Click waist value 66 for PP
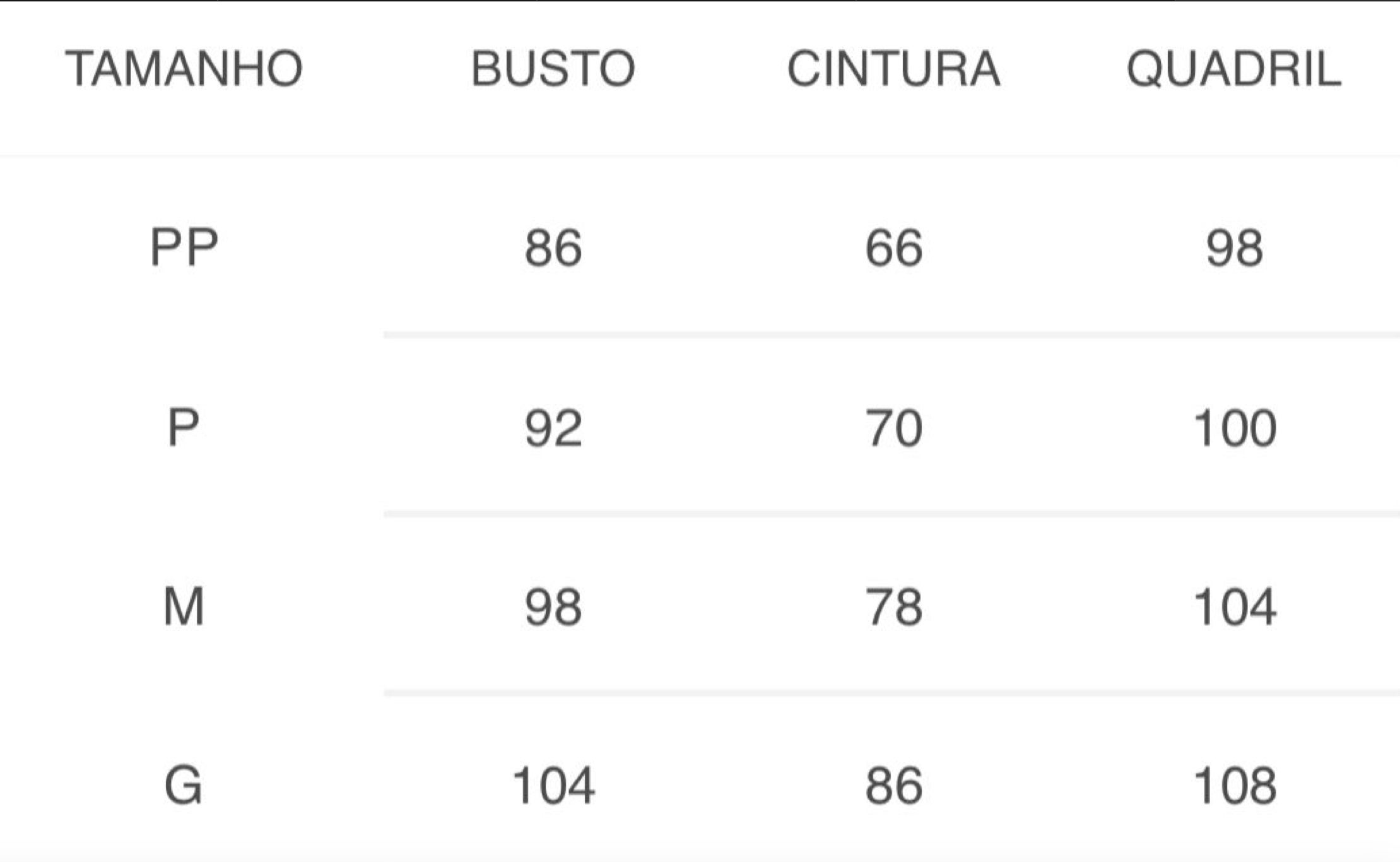This screenshot has height=862, width=1400. pos(893,248)
